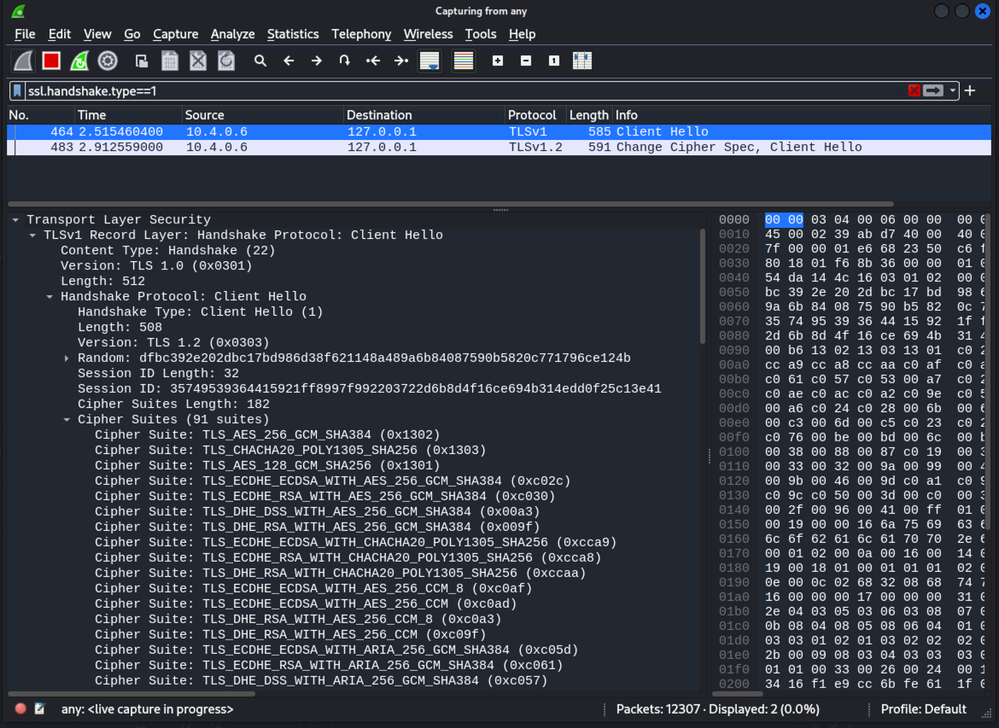Collapse the Cipher Suites tree node
Viewport: 999px width, 728px height.
click(67, 420)
